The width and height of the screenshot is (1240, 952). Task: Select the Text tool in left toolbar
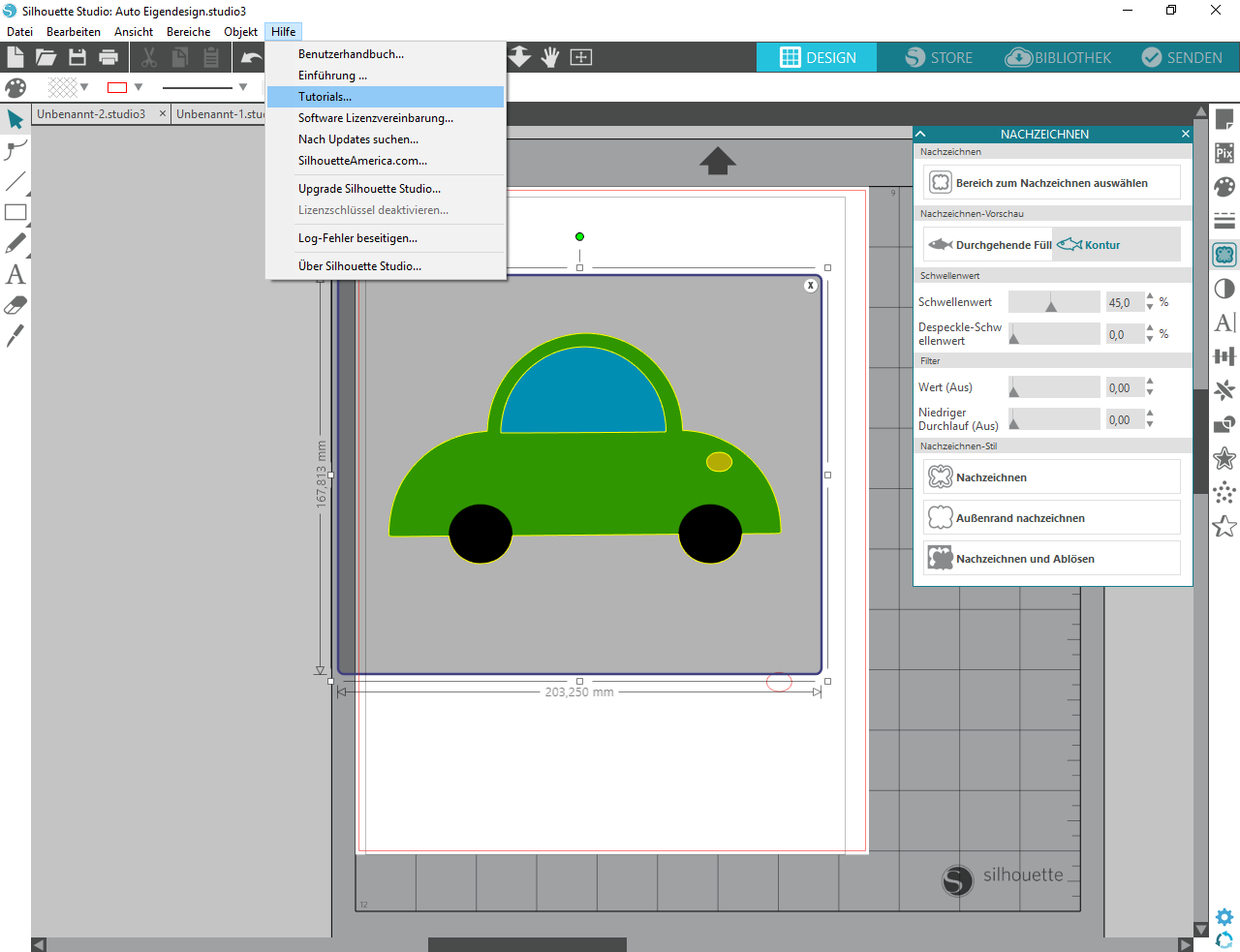pyautogui.click(x=15, y=275)
